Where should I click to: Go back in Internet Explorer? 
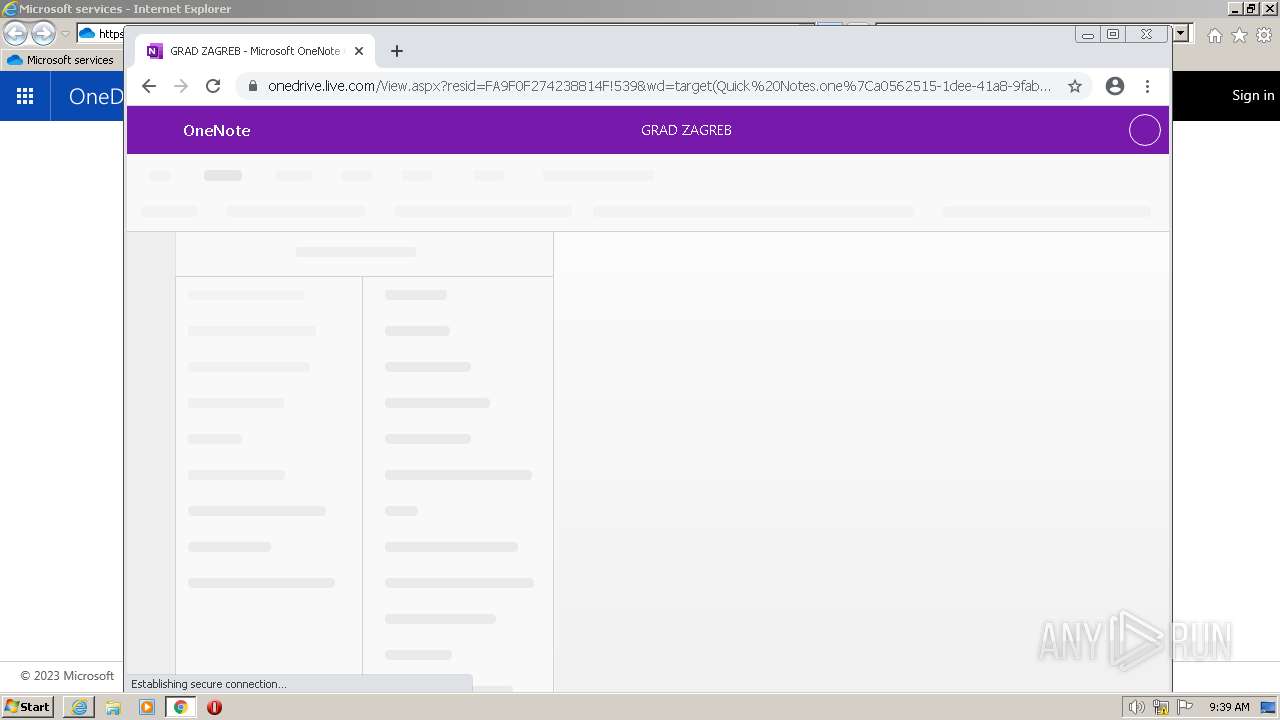point(15,33)
